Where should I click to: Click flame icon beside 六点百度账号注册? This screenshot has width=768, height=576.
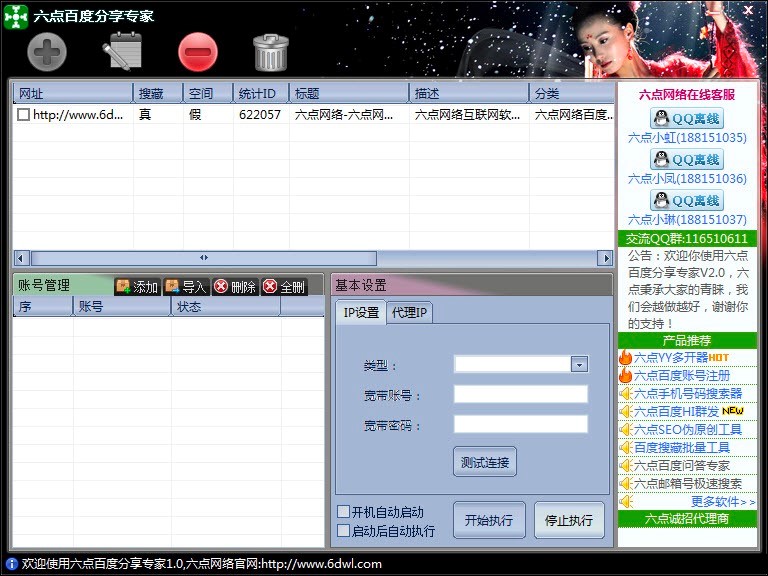pyautogui.click(x=625, y=375)
